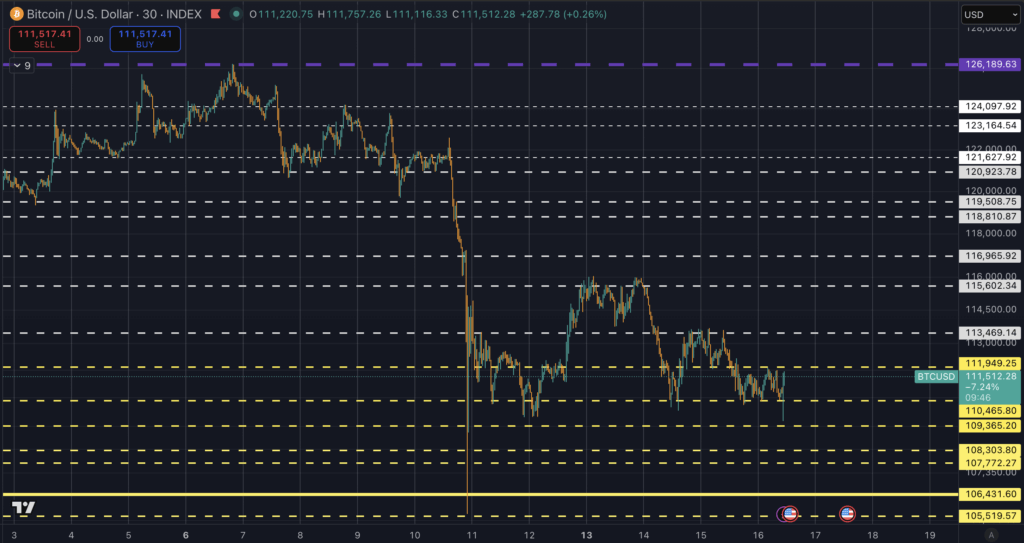Open the TradingView logo link
The height and width of the screenshot is (543, 1024).
tap(24, 508)
